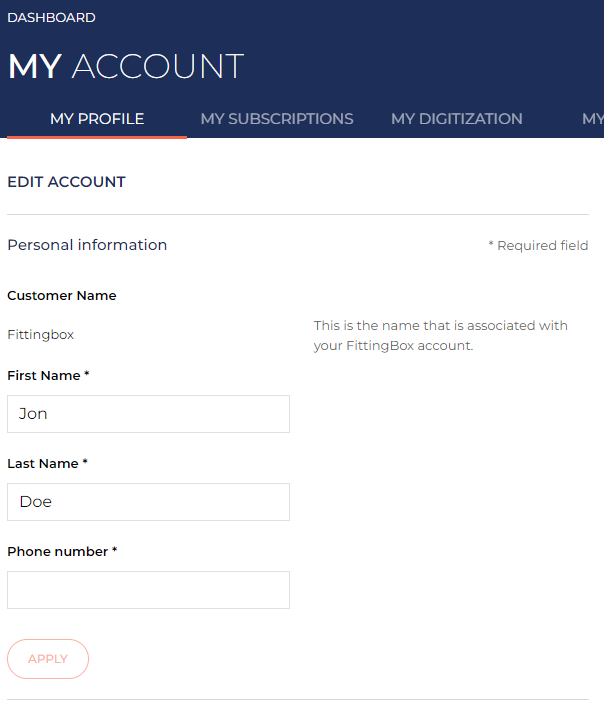Click into the empty Phone number field
Image resolution: width=604 pixels, height=711 pixels.
pyautogui.click(x=148, y=590)
